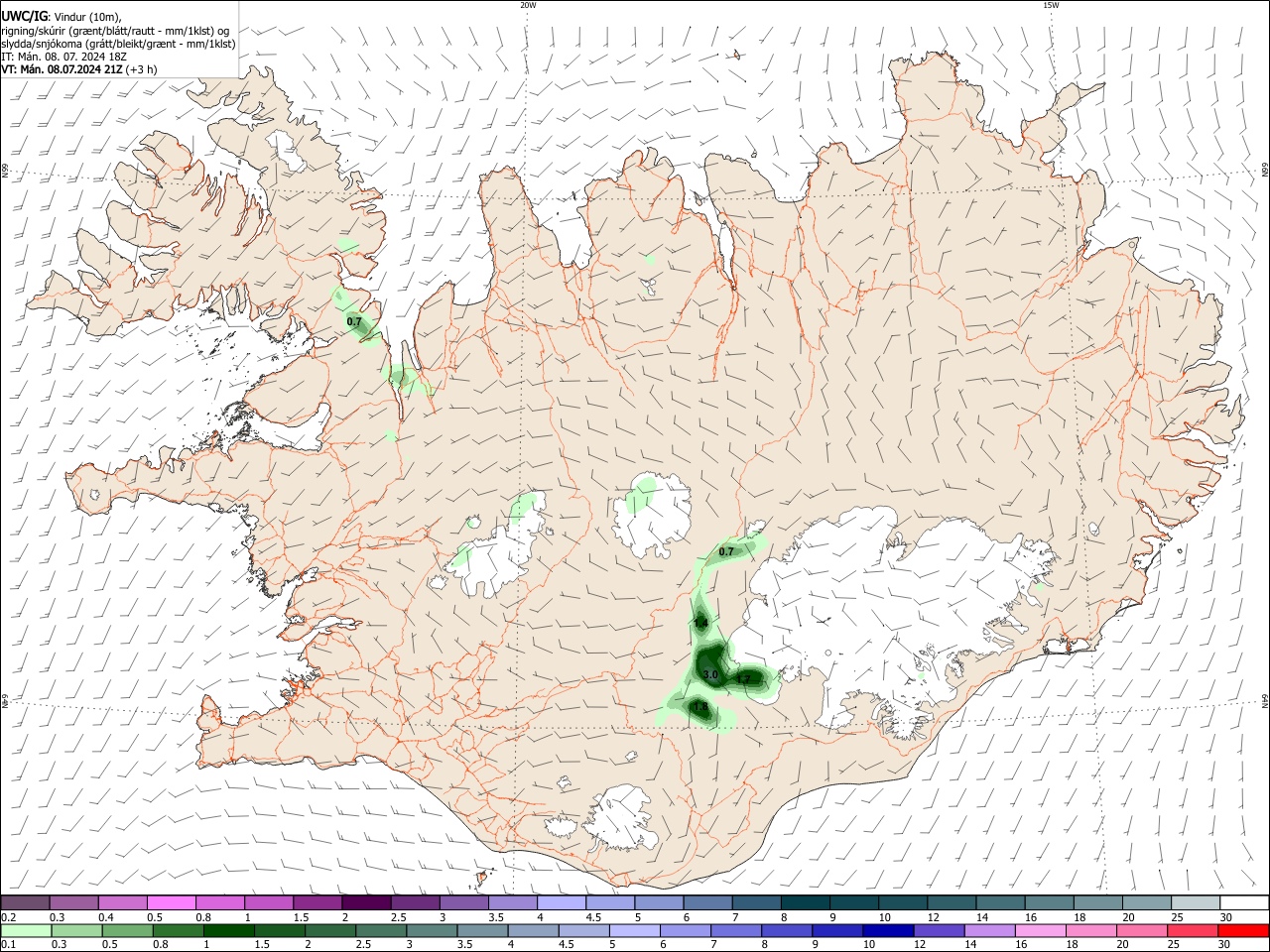Select the bright red 30 mm rain swatch
1270x952 pixels.
click(1242, 930)
